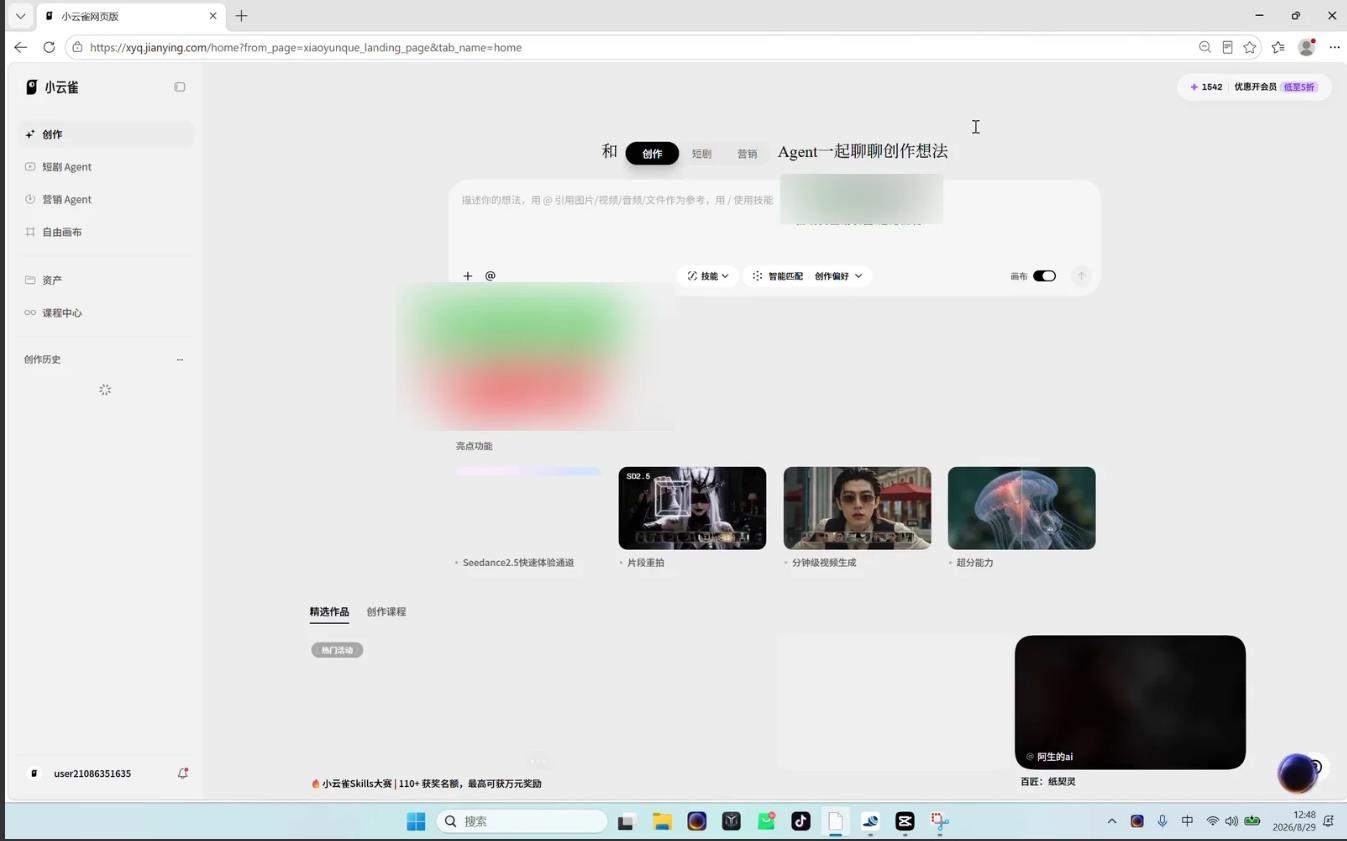Open the 阿生的ai video card

pos(1130,702)
